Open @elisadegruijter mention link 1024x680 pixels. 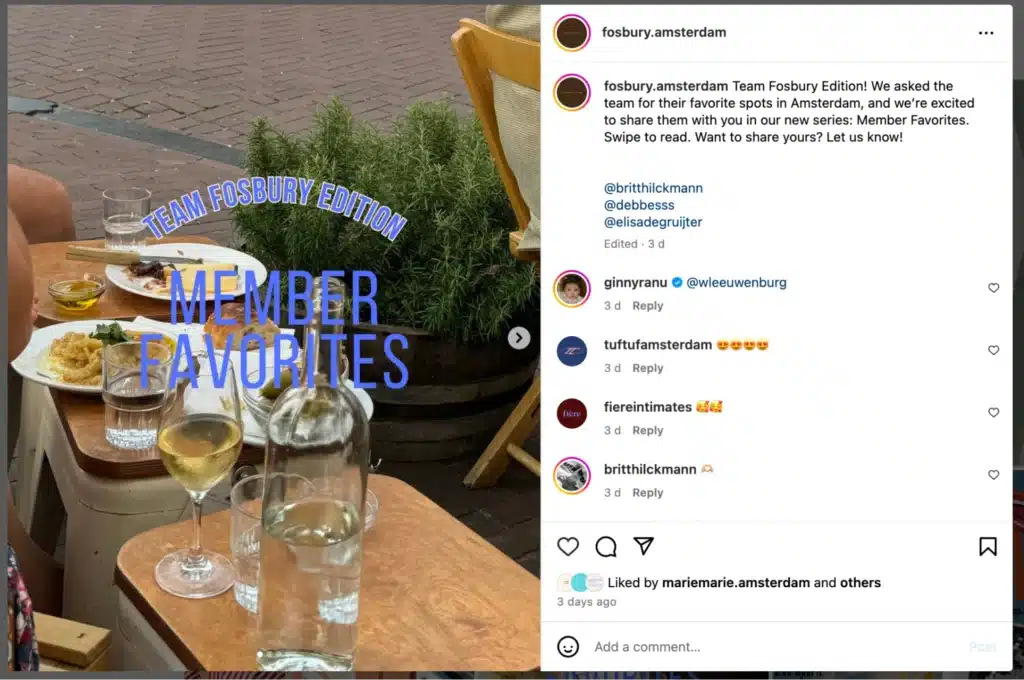point(652,222)
